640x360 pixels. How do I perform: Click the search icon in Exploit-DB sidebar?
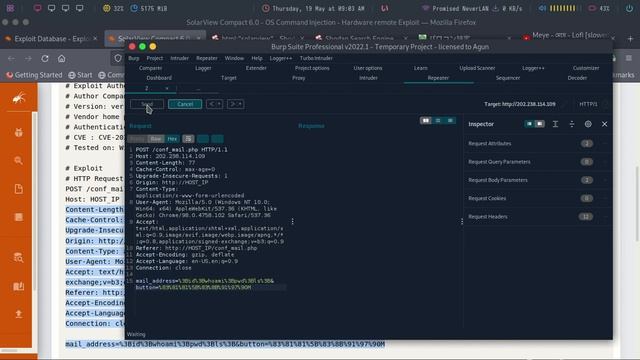tap(18, 160)
